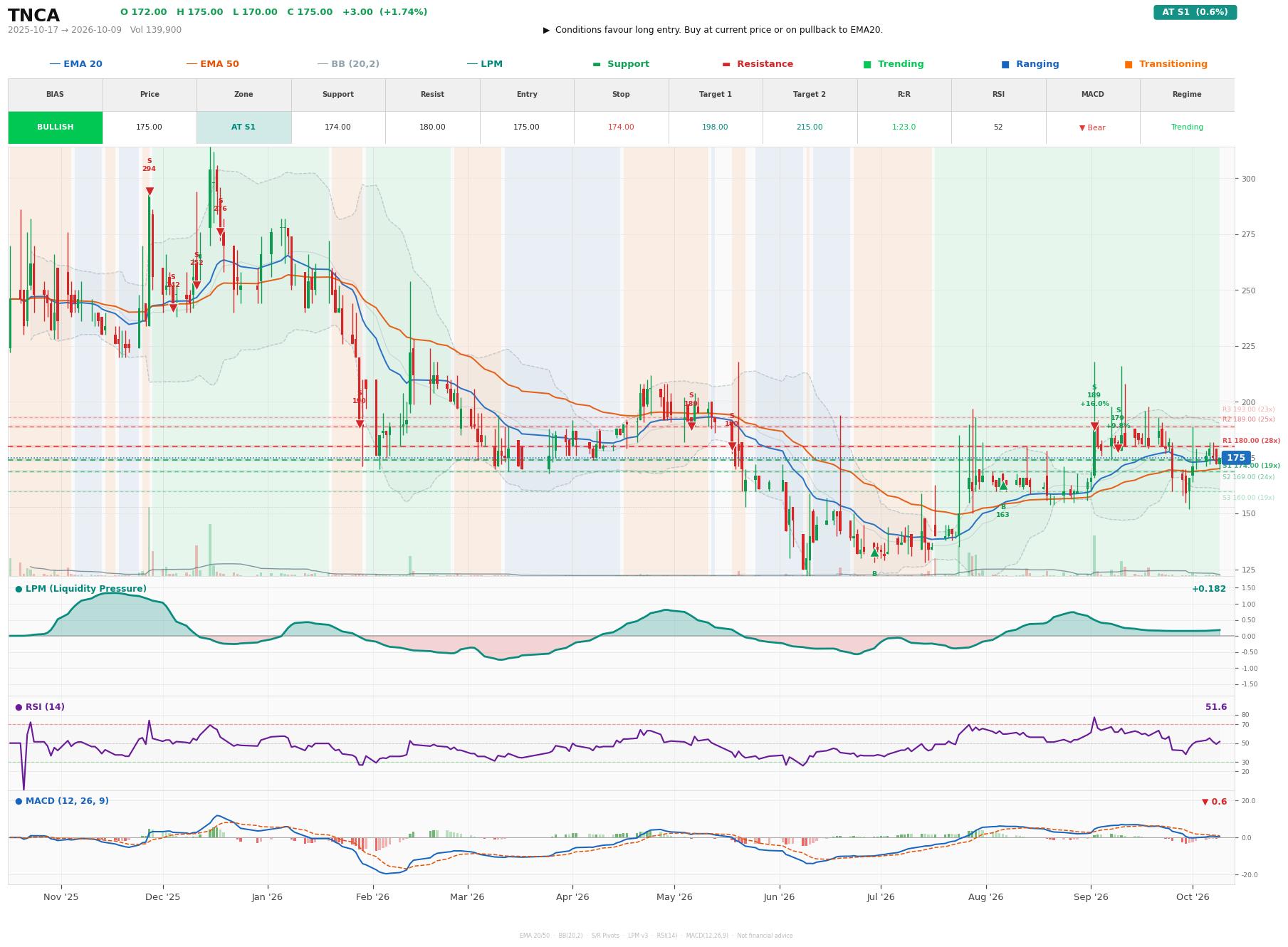Click the R1 180.00 (28x) resistance label
The height and width of the screenshot is (947, 1288).
click(x=1251, y=441)
